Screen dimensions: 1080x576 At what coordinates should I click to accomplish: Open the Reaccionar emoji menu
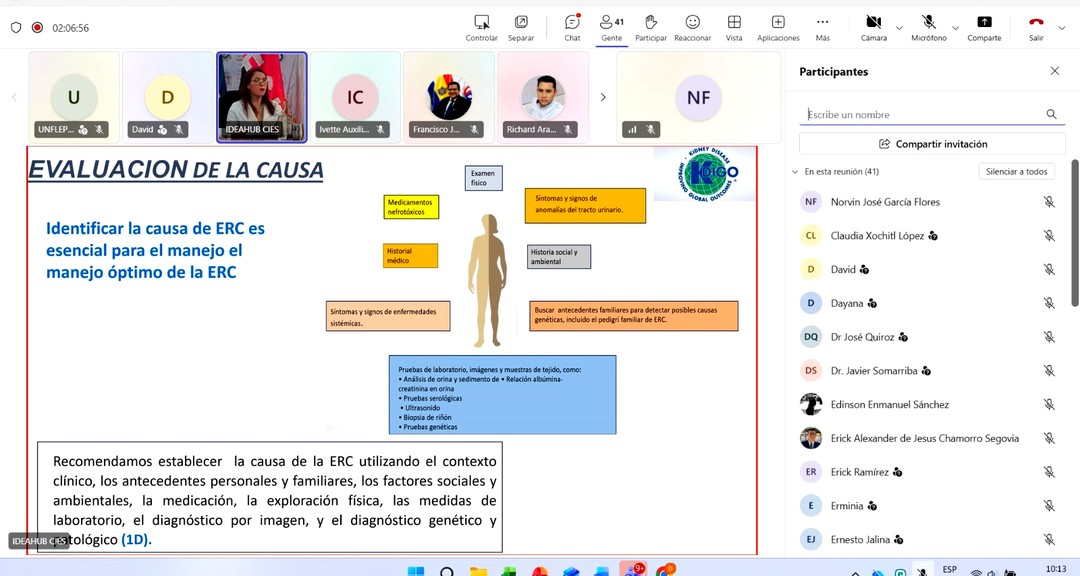coord(692,26)
